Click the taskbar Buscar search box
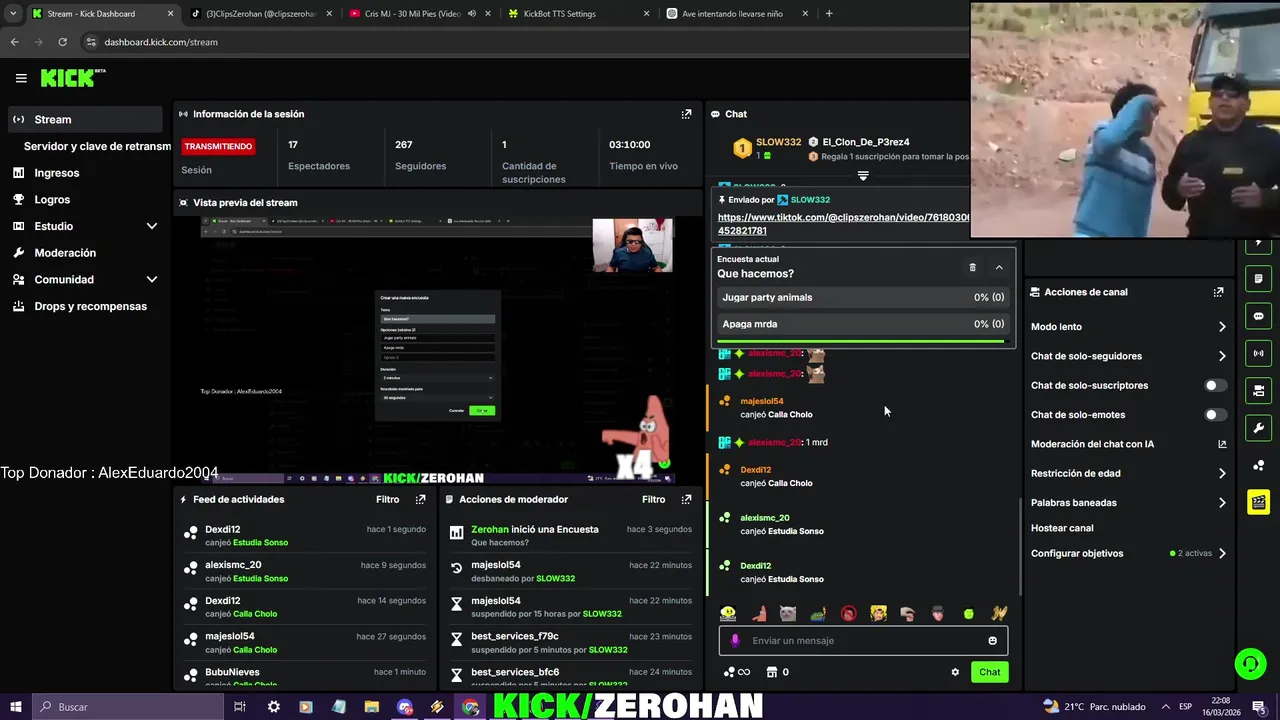The width and height of the screenshot is (1280, 720). pos(127,707)
